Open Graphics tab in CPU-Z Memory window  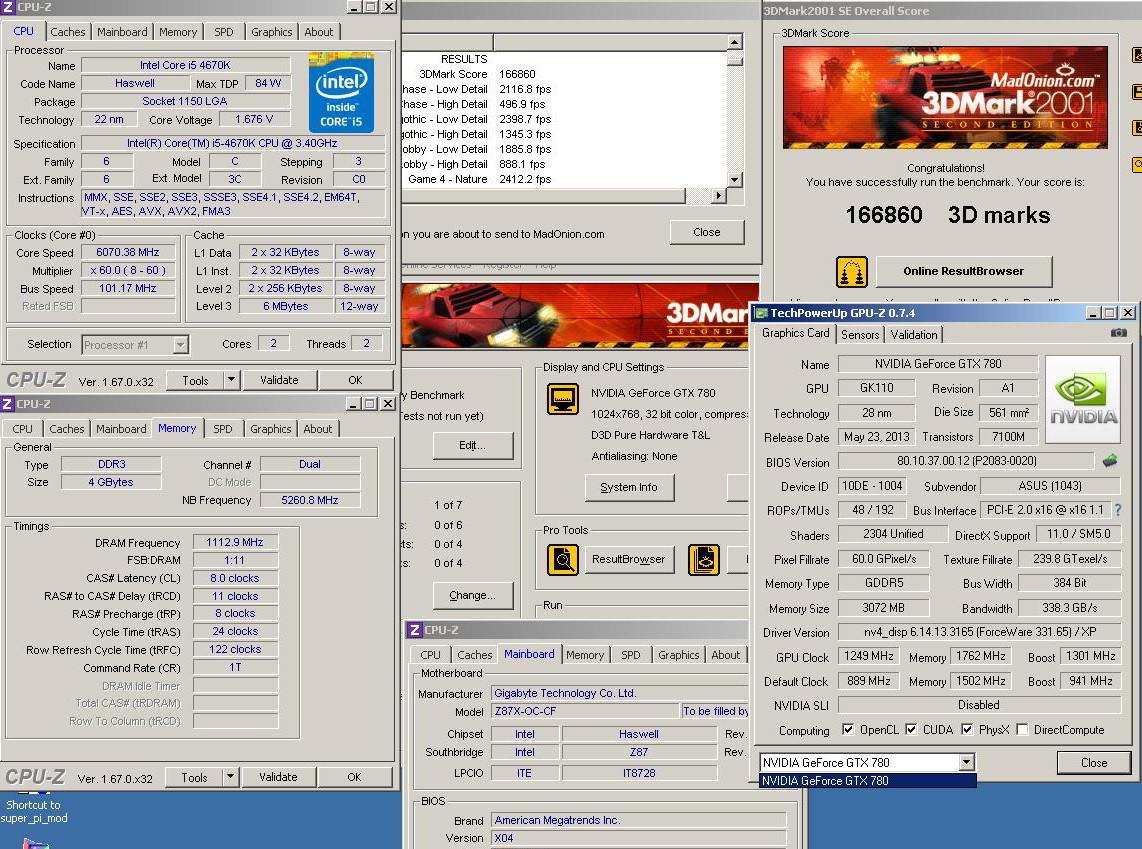coord(271,429)
